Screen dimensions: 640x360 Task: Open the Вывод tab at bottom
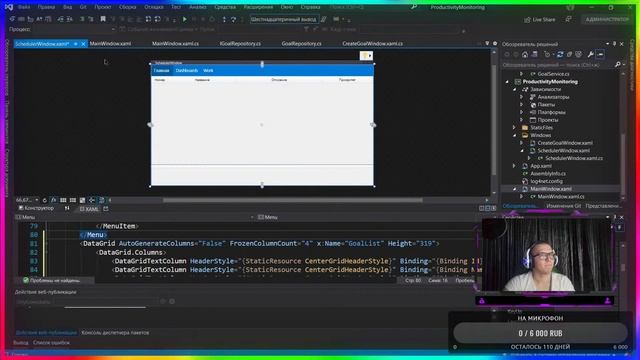pos(20,343)
